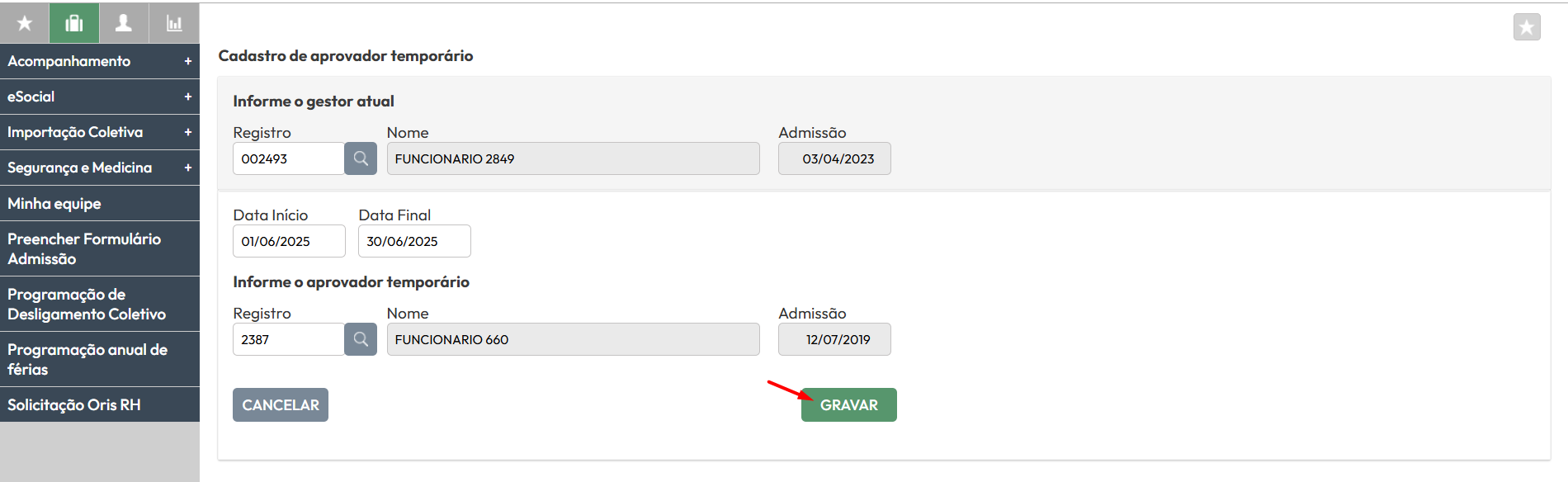The image size is (1568, 482).
Task: Click the GRAVAR button
Action: point(848,405)
